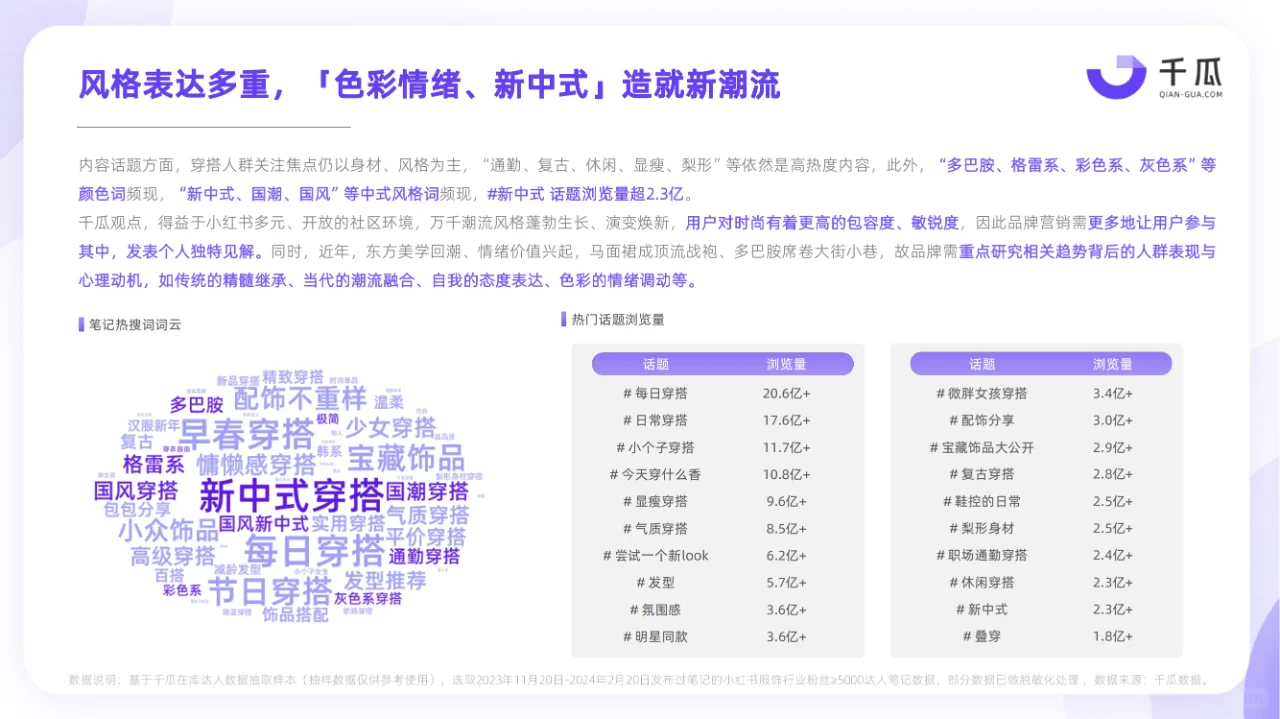Click the 9.6亿+ view count

(786, 501)
